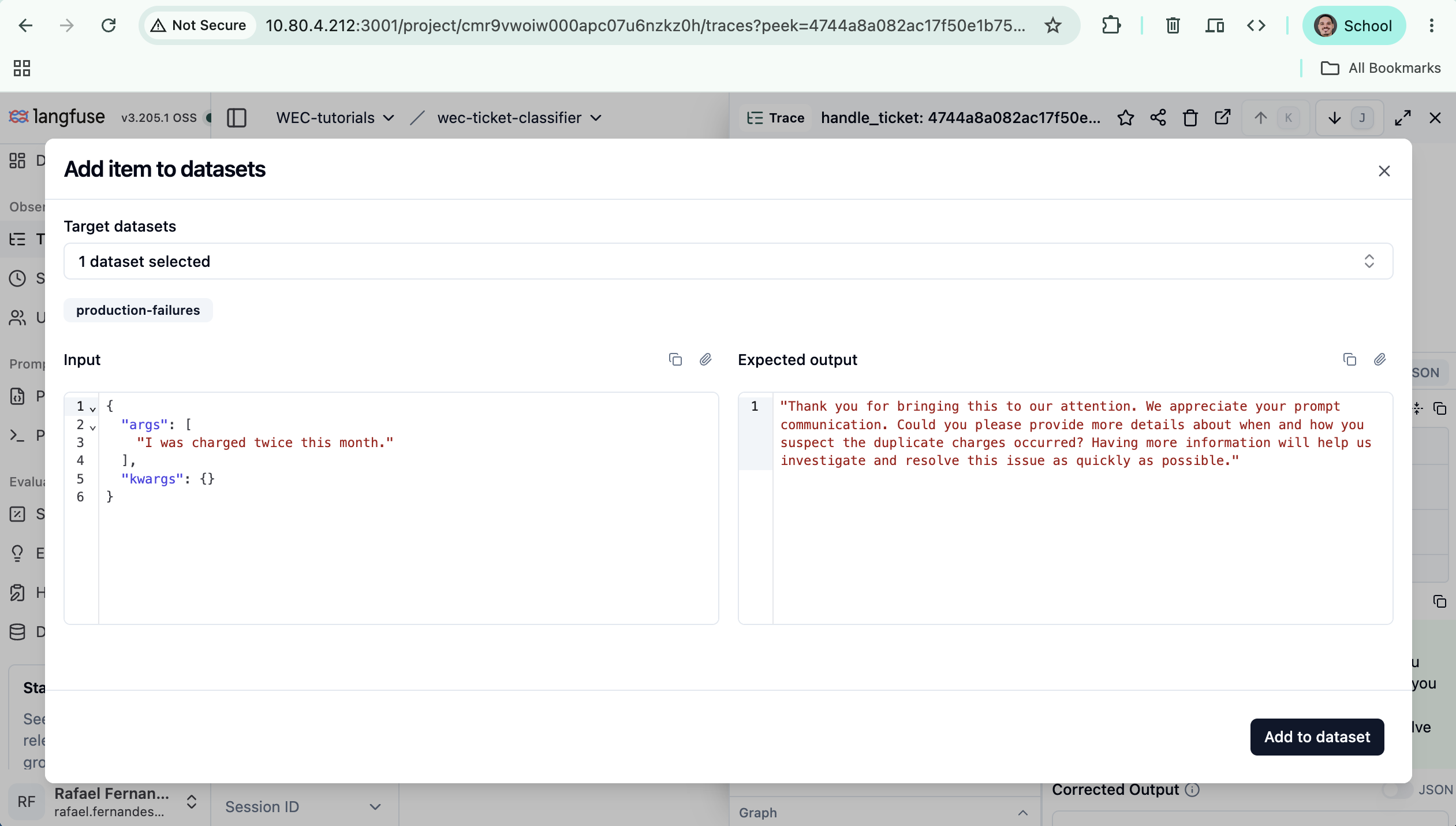This screenshot has width=1456, height=826.
Task: Open trace in new tab
Action: coord(1222,118)
